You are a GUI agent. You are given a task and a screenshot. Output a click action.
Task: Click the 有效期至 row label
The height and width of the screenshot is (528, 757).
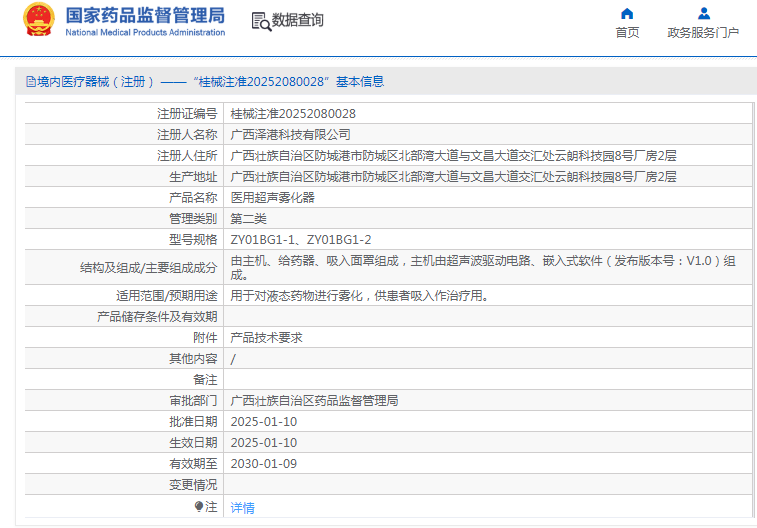[193, 464]
